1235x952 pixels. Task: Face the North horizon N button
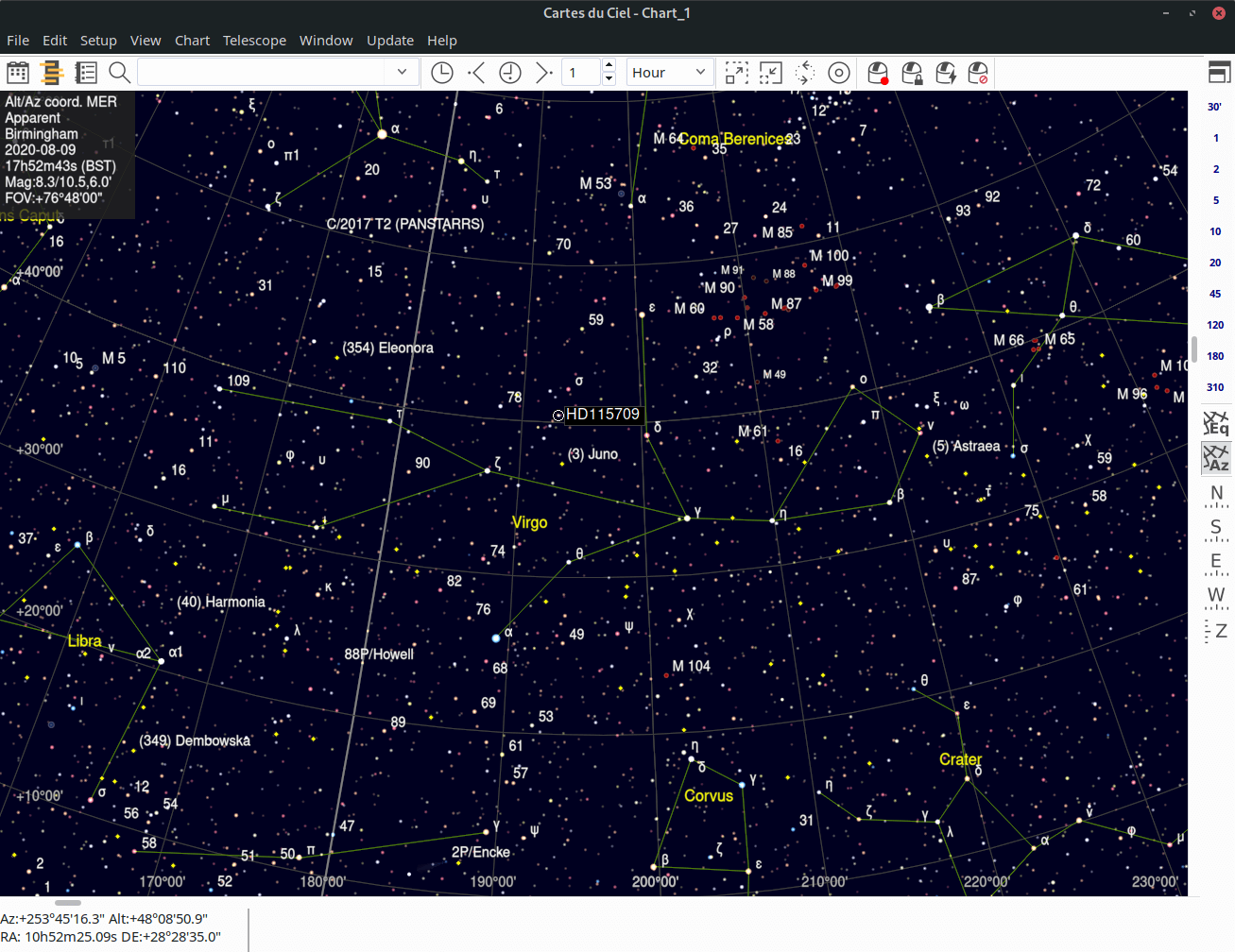1216,494
